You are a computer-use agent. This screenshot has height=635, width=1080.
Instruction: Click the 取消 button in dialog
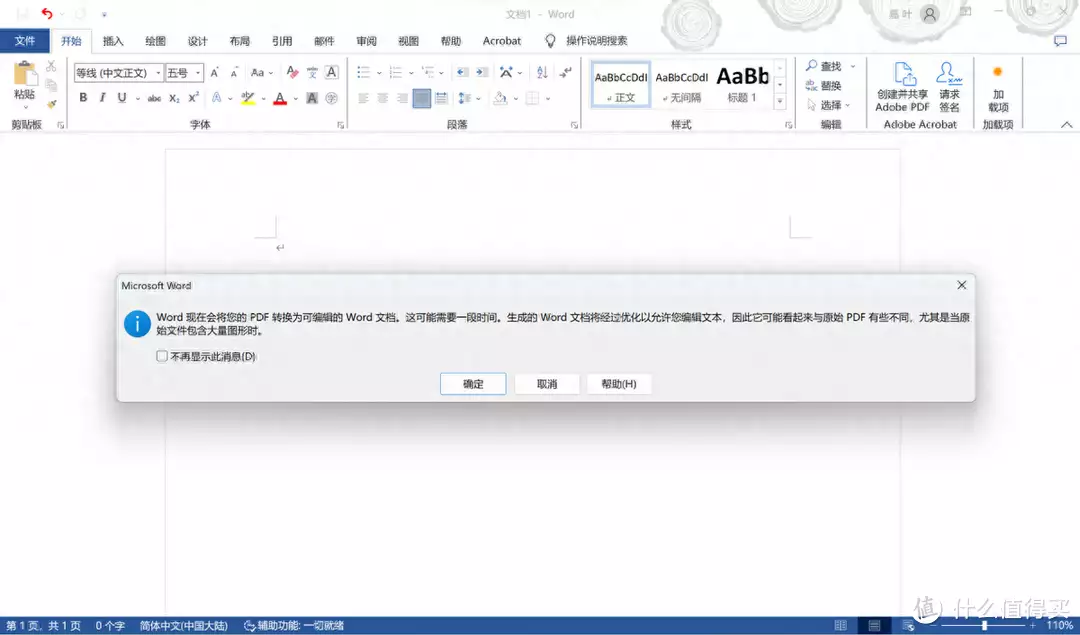pos(546,384)
